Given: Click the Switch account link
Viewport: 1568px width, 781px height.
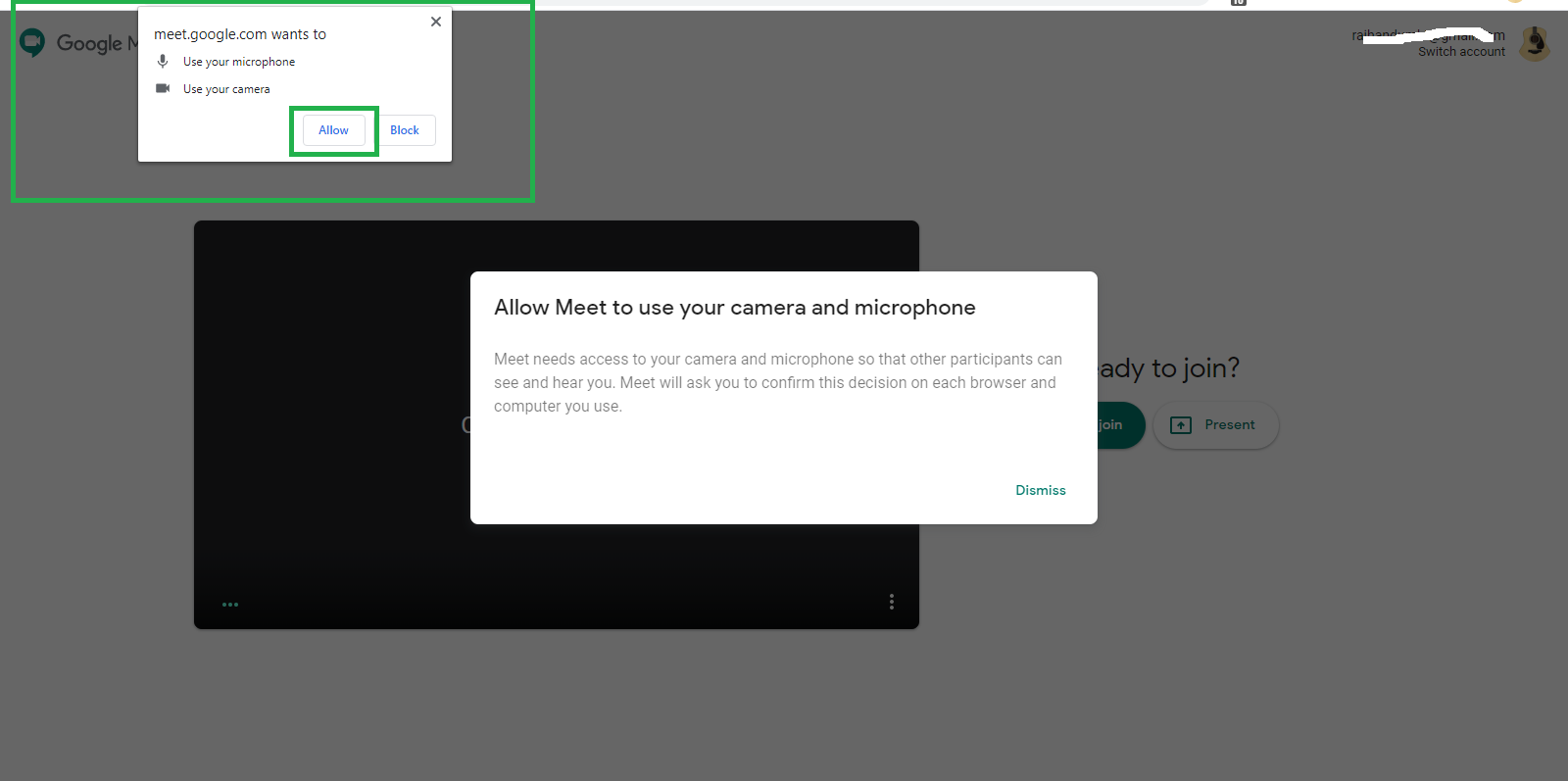Looking at the screenshot, I should [x=1461, y=52].
